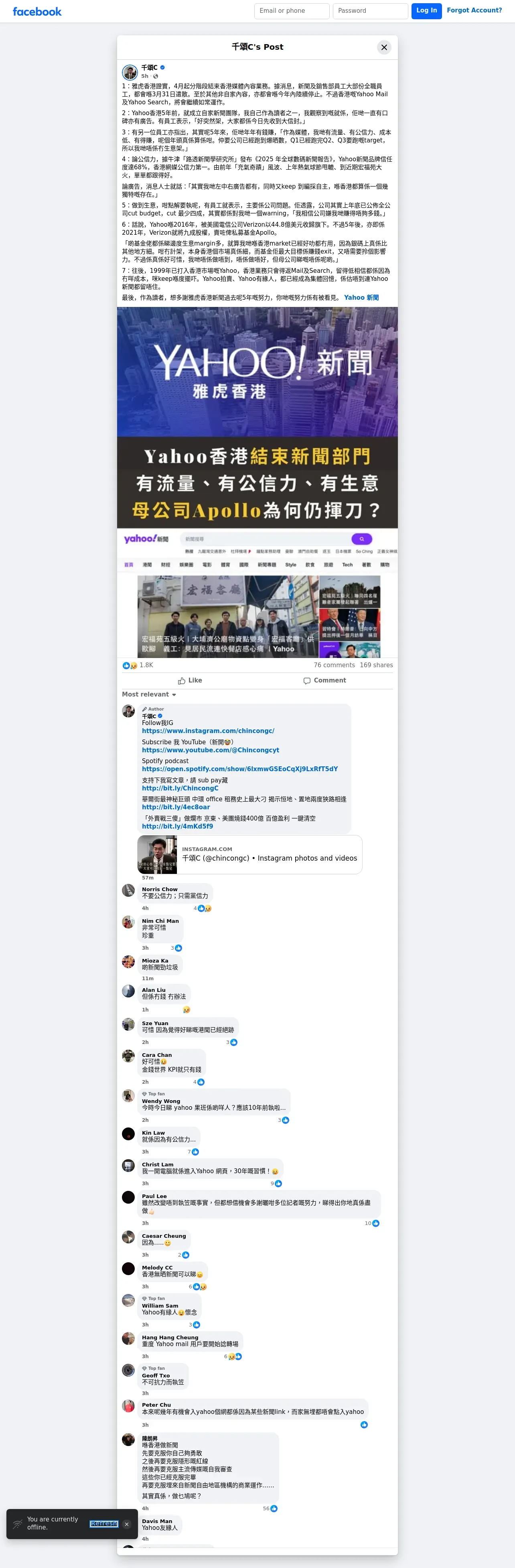Open the instagram.com/chincongc link
The image size is (515, 1568).
click(208, 731)
